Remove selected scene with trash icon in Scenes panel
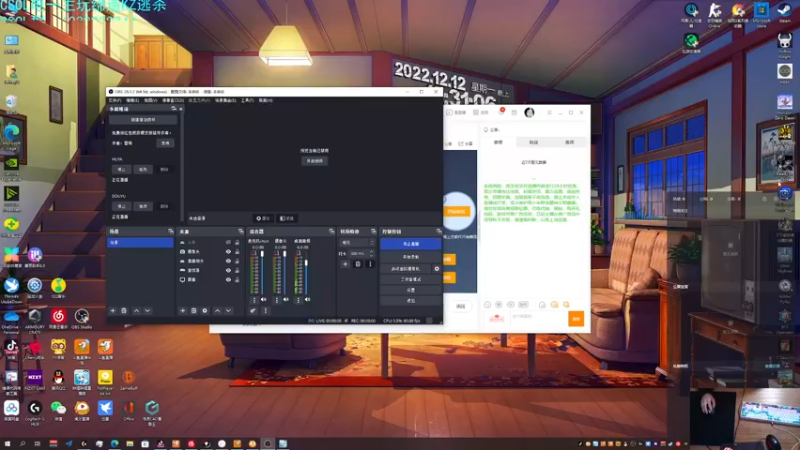This screenshot has width=800, height=450. (124, 310)
